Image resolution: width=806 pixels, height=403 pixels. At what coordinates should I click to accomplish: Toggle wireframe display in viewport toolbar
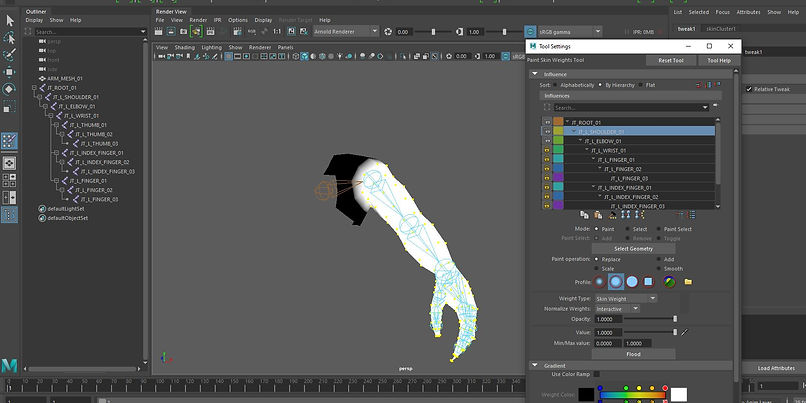coord(296,56)
